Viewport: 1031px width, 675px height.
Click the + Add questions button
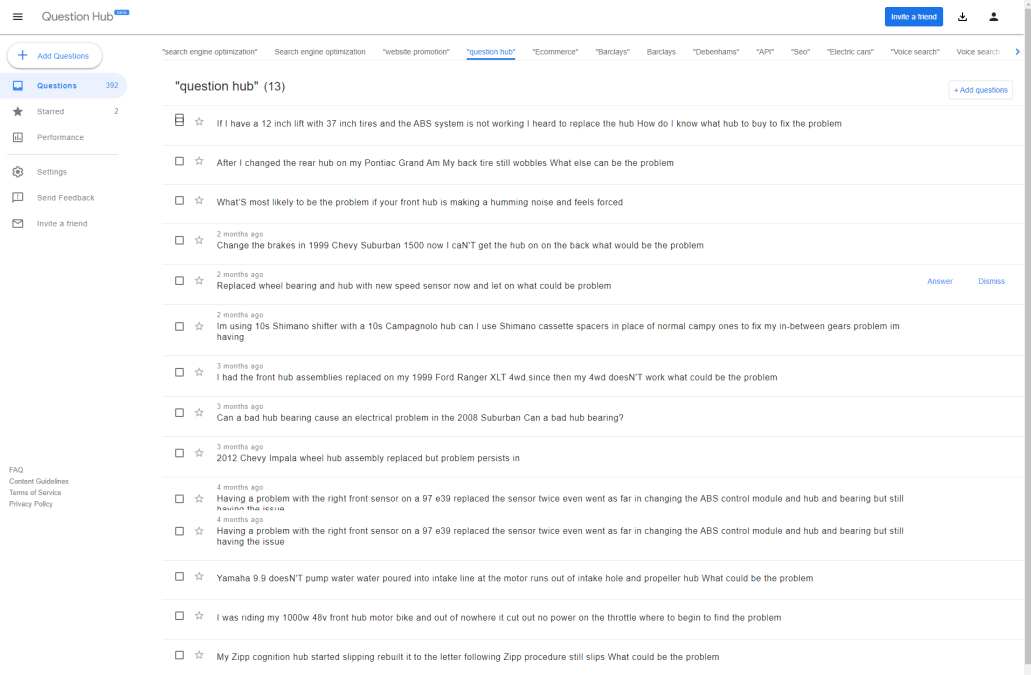pyautogui.click(x=980, y=90)
